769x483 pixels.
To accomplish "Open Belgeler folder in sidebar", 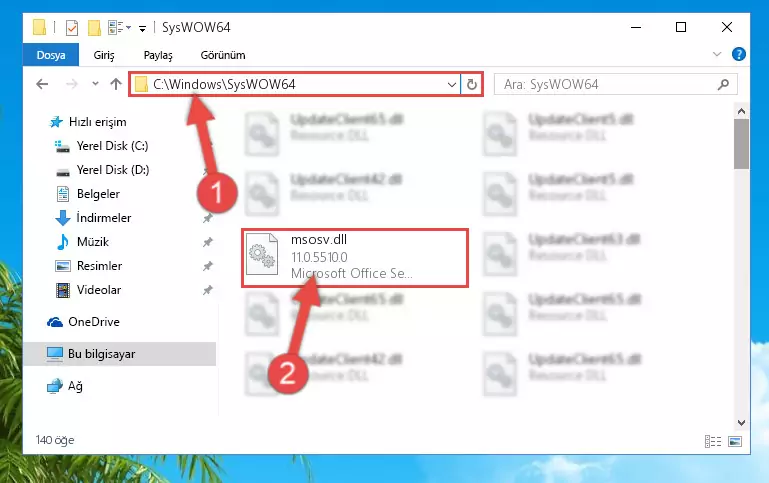I will click(98, 194).
